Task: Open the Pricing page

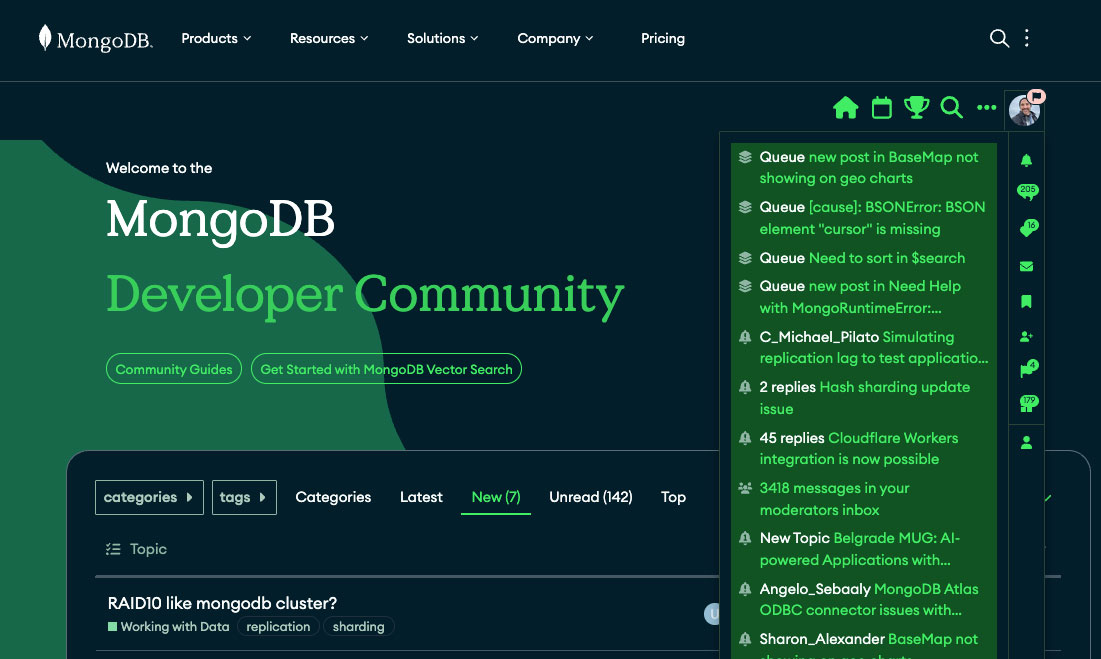Action: [x=663, y=39]
